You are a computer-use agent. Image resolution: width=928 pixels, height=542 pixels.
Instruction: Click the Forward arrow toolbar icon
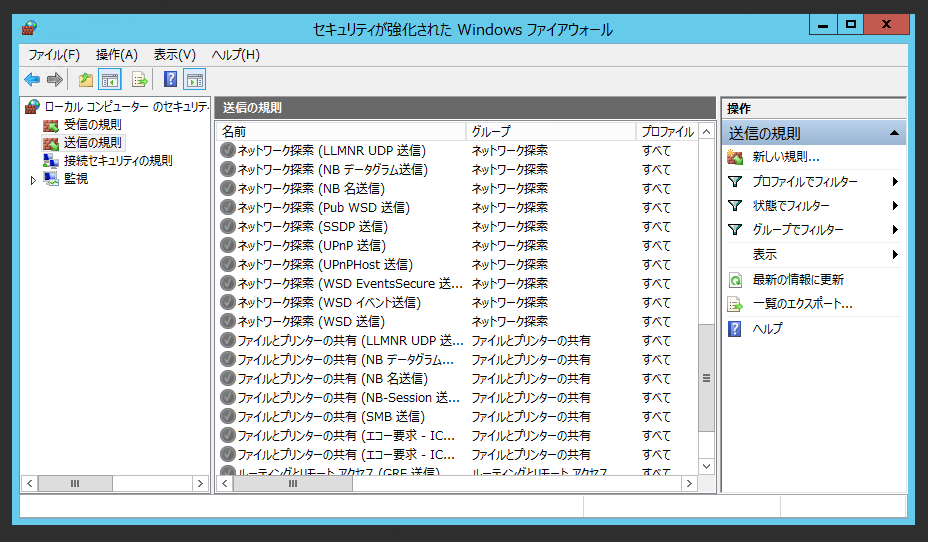pos(55,79)
